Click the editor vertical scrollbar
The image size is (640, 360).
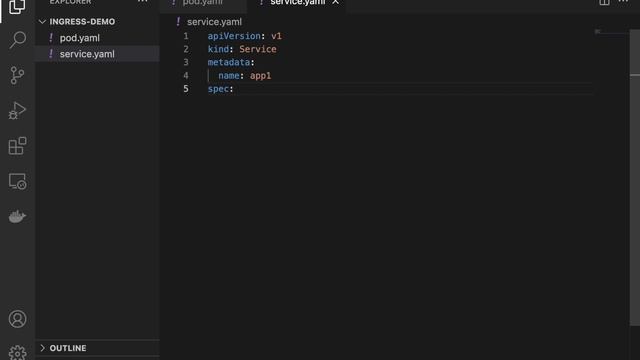(635, 178)
